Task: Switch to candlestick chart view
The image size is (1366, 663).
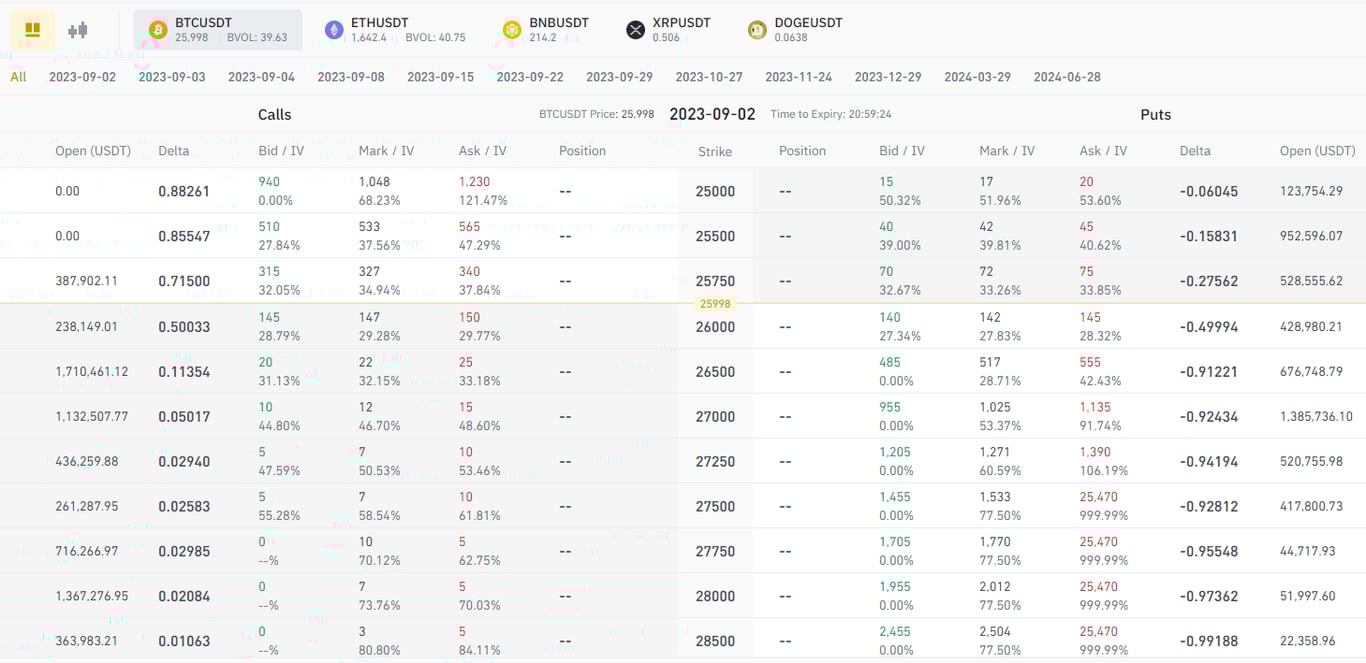Action: click(77, 29)
